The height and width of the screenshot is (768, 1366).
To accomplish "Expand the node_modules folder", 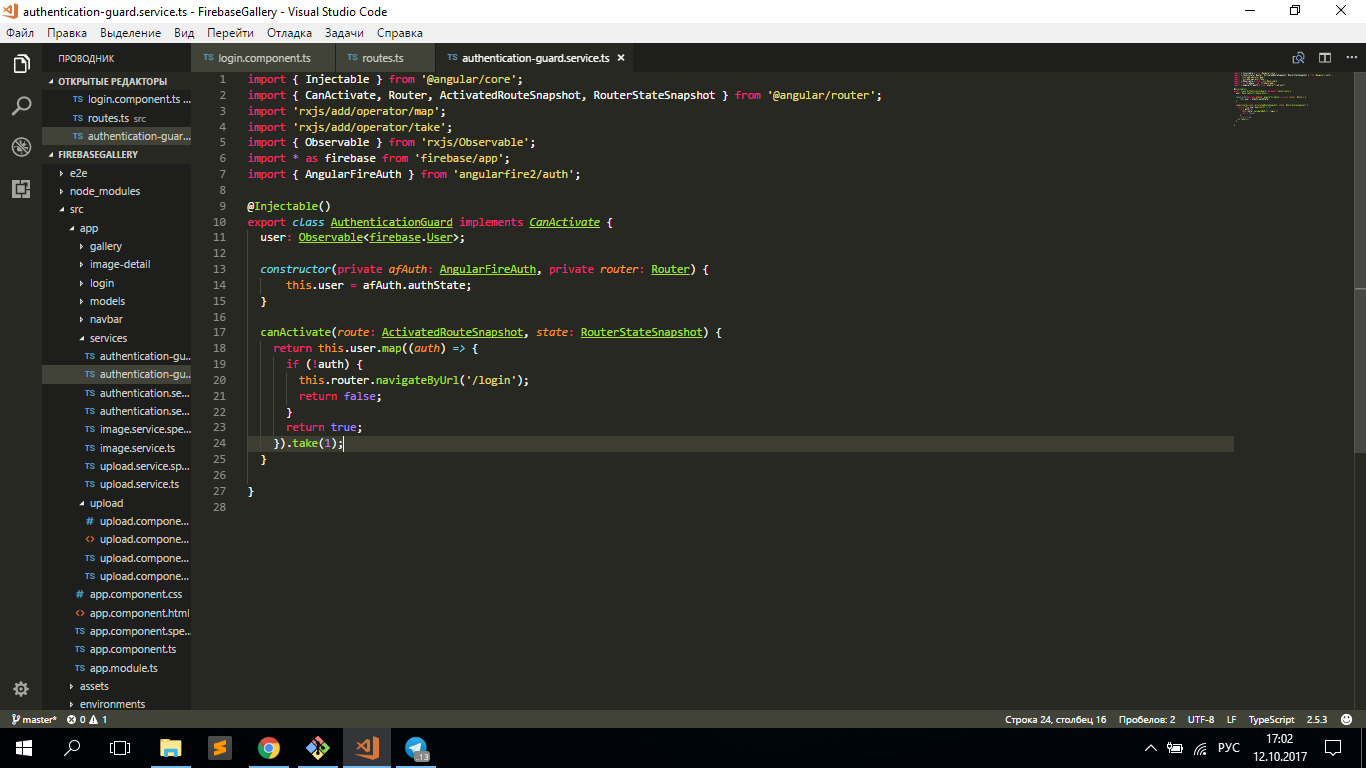I will 105,191.
